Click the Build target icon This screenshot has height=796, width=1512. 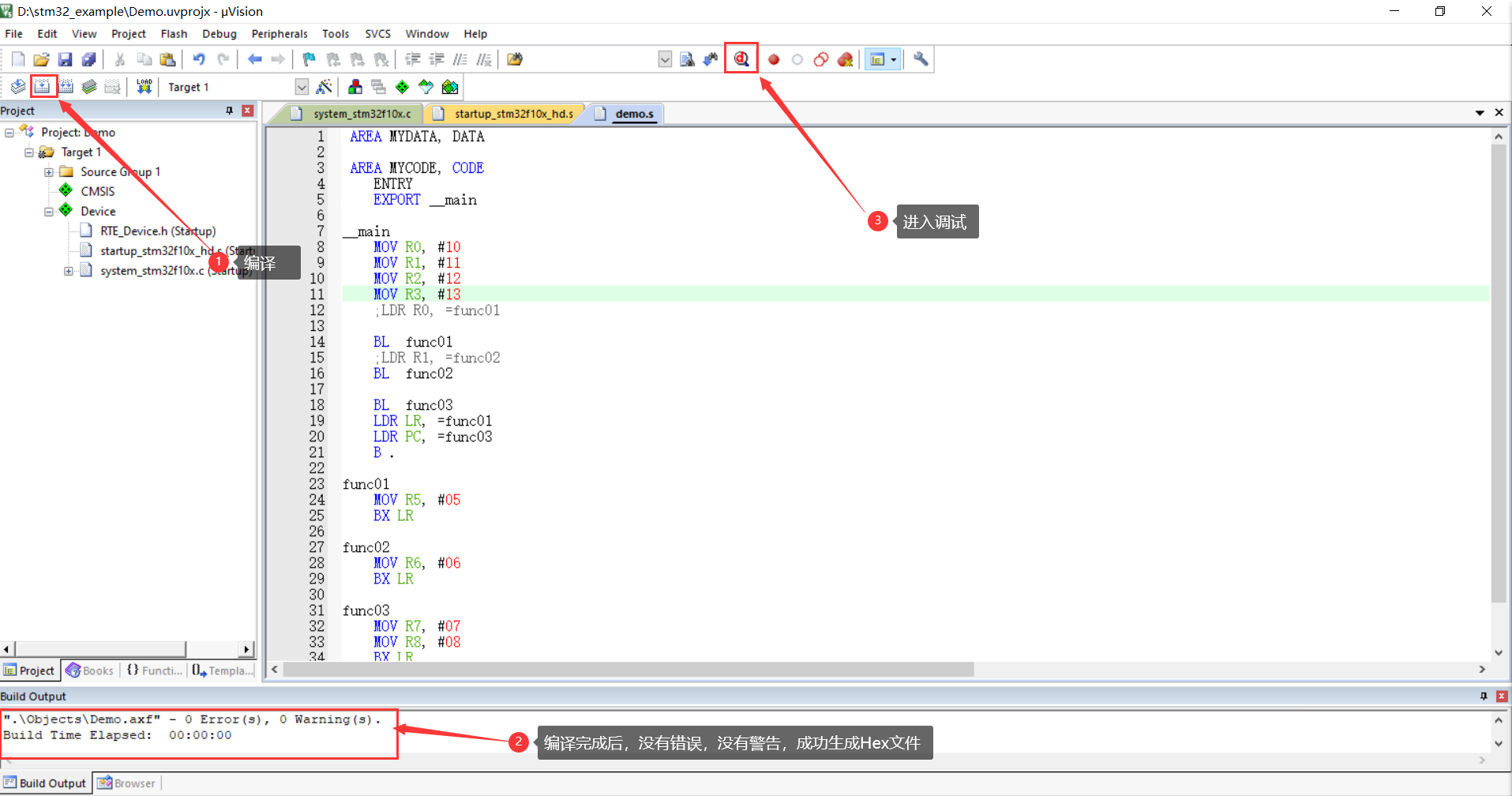click(x=42, y=87)
